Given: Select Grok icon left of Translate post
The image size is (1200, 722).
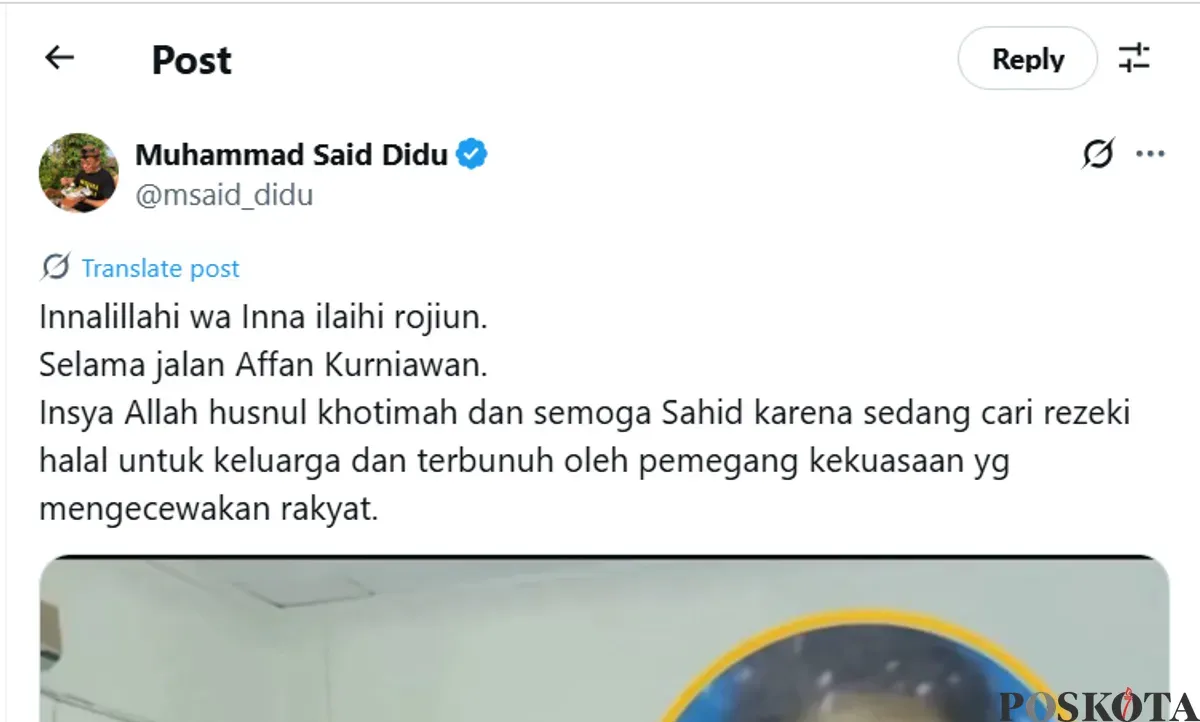Looking at the screenshot, I should (x=56, y=267).
